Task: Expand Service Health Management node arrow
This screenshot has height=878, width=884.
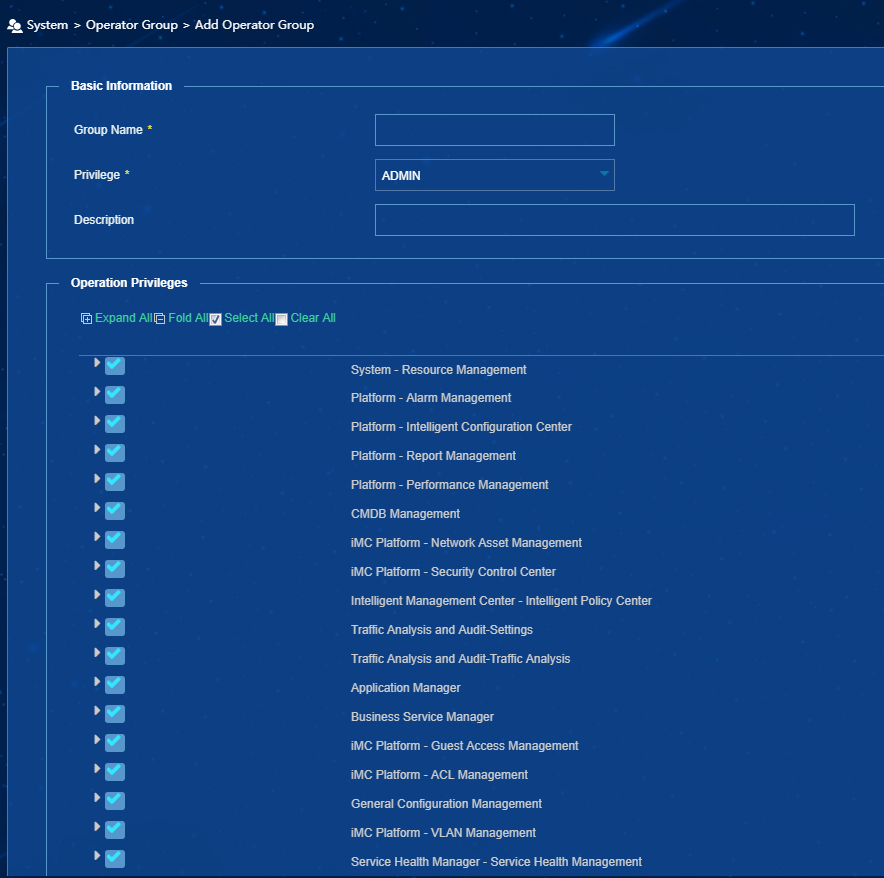Action: [x=97, y=855]
